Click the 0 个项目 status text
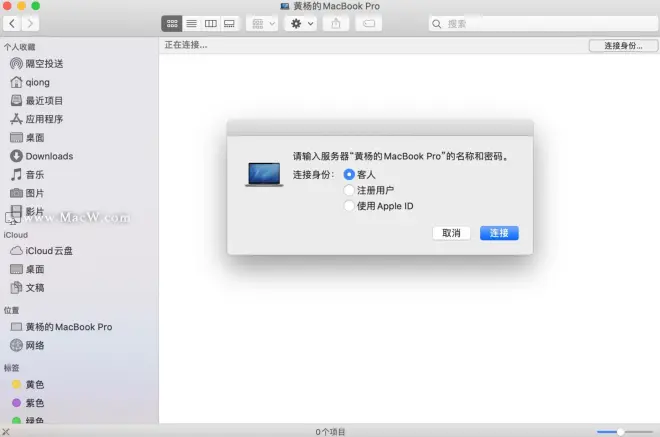The width and height of the screenshot is (660, 437). pos(330,432)
